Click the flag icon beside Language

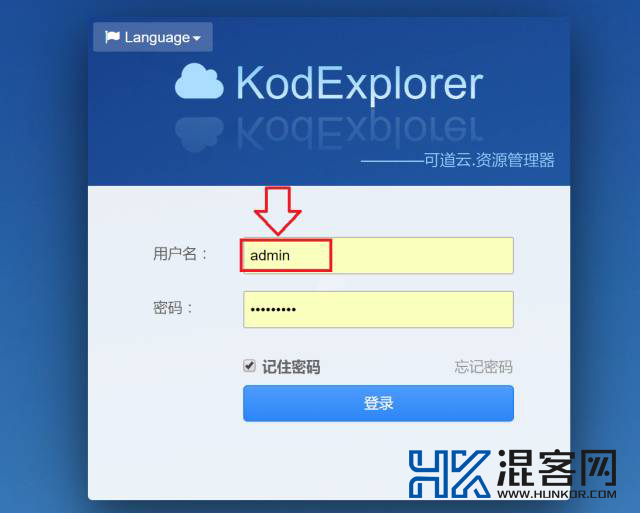point(112,37)
